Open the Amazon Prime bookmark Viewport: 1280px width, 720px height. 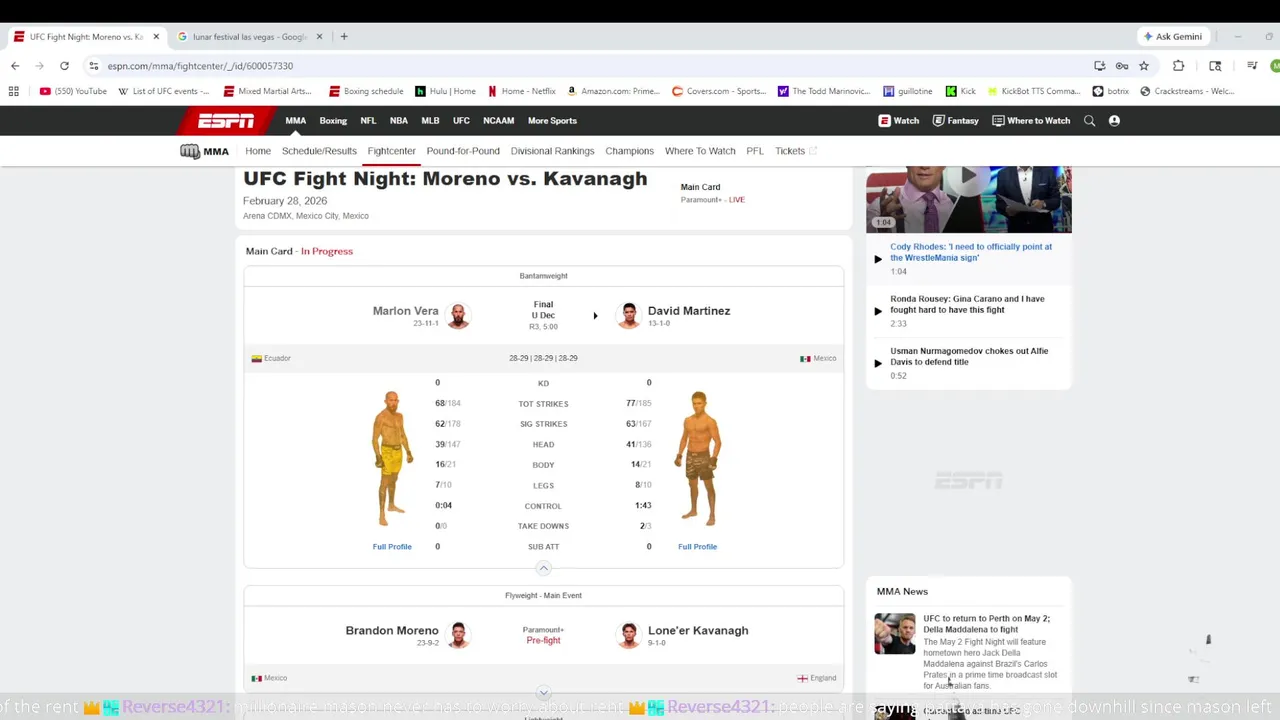click(613, 91)
